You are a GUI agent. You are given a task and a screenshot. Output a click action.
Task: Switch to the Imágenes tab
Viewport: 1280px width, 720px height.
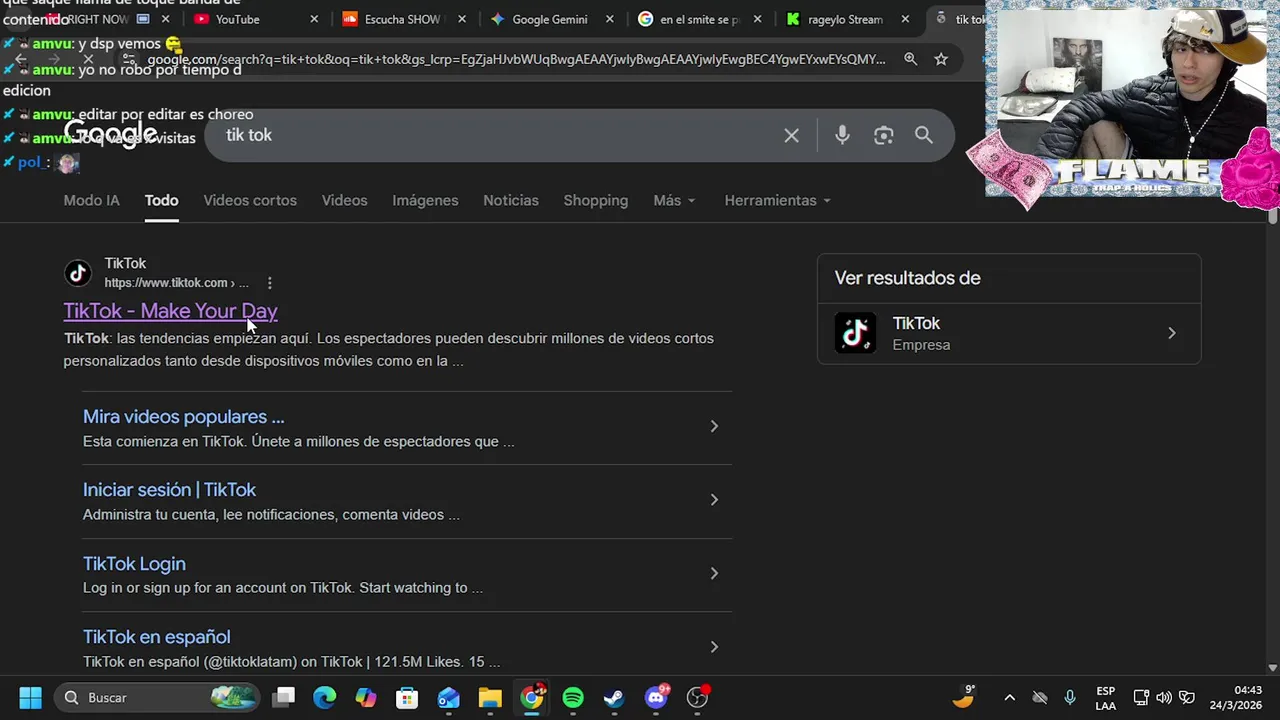click(425, 200)
